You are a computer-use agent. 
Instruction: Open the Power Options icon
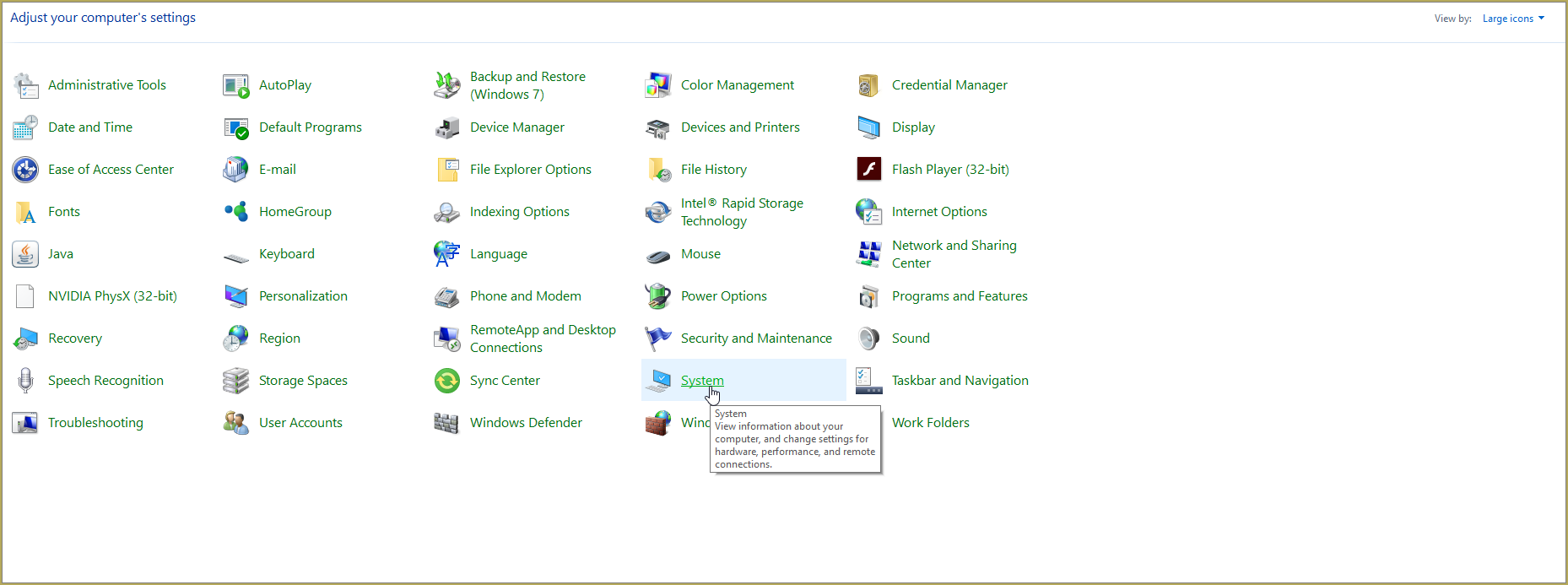click(658, 296)
